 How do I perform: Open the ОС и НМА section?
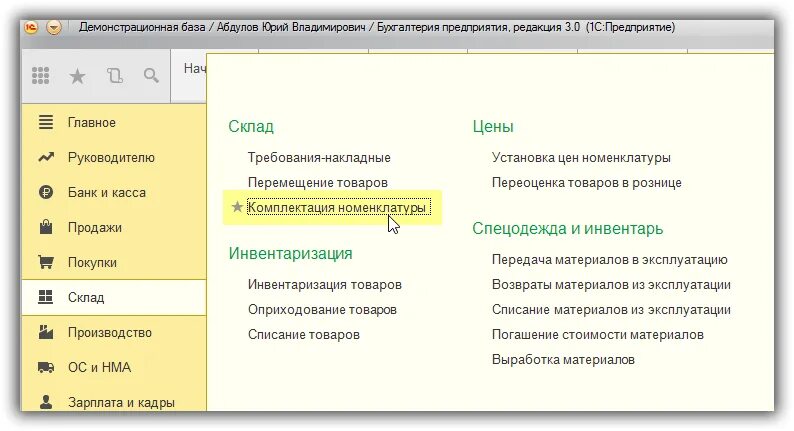pyautogui.click(x=114, y=367)
